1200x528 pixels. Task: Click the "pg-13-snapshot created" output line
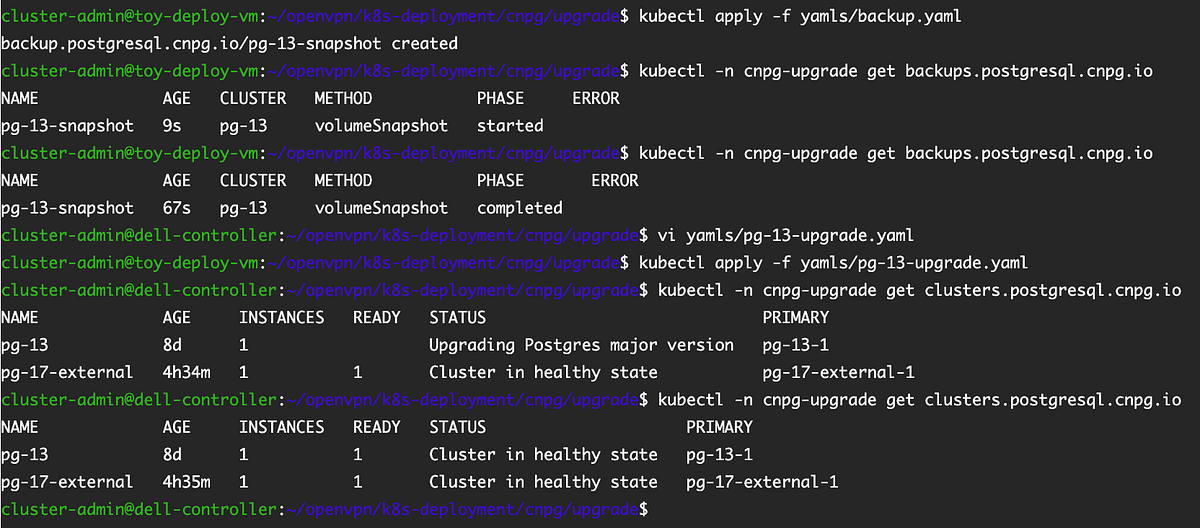point(229,44)
